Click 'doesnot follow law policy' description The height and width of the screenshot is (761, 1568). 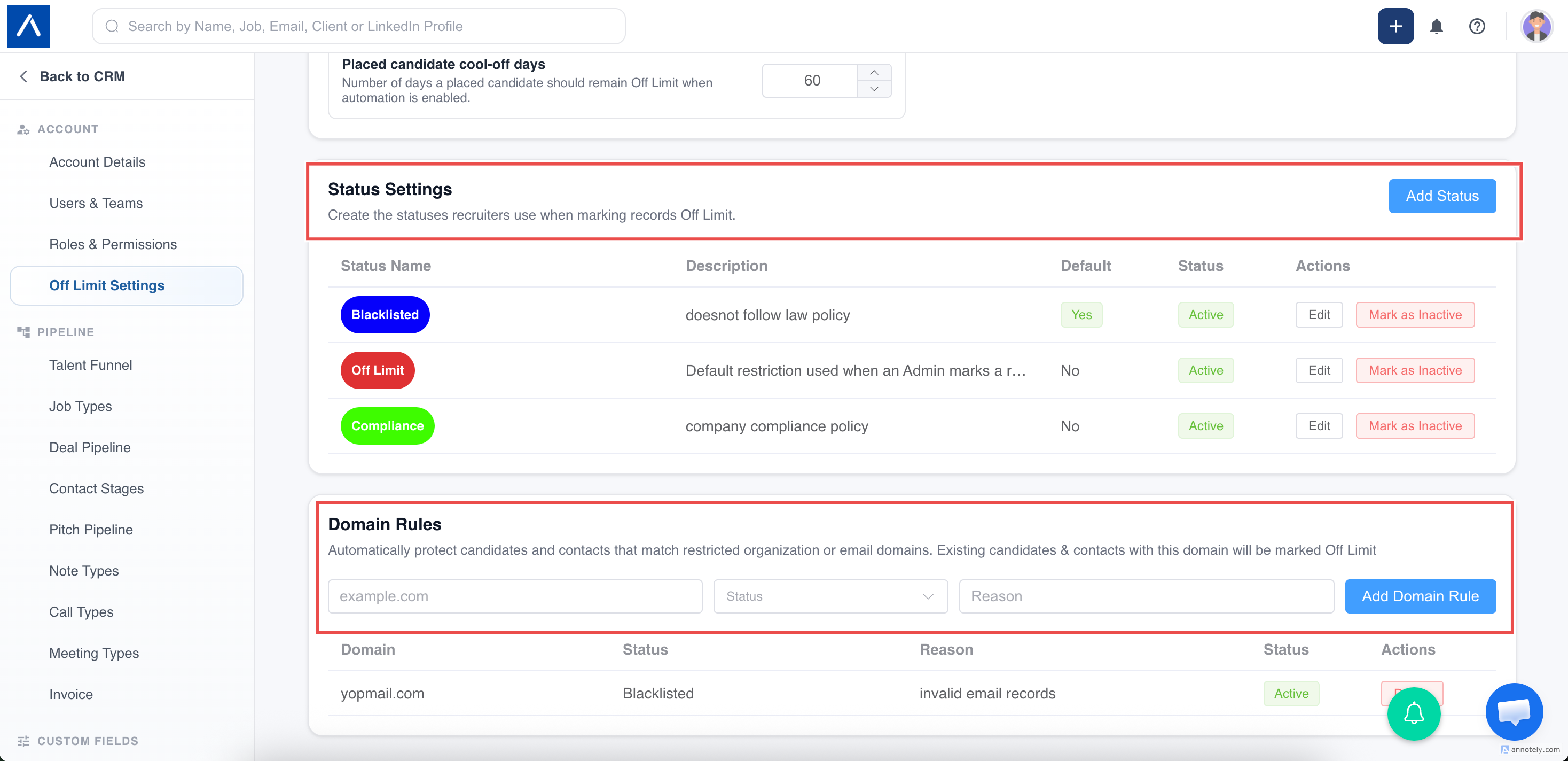click(767, 315)
